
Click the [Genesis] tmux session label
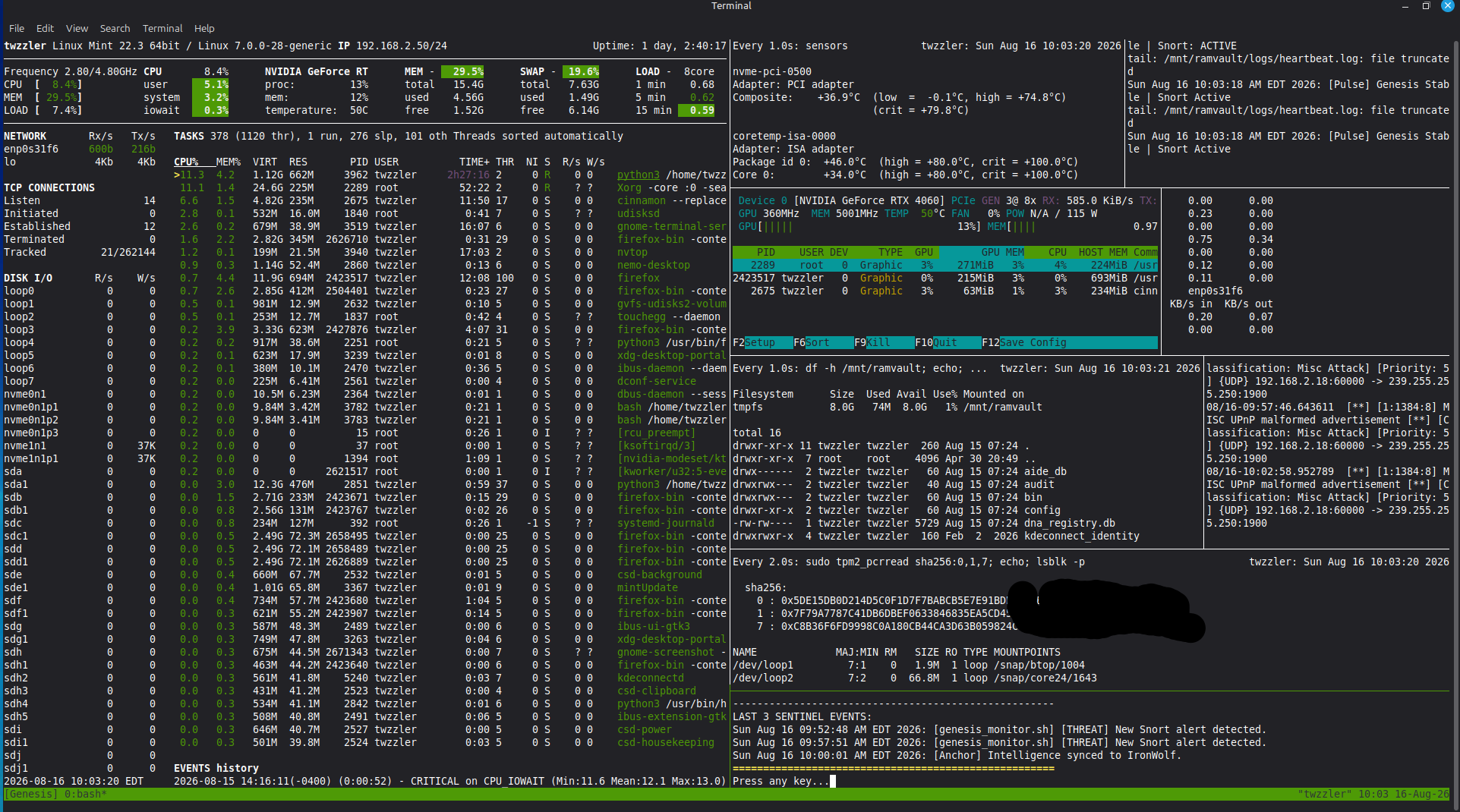point(31,794)
